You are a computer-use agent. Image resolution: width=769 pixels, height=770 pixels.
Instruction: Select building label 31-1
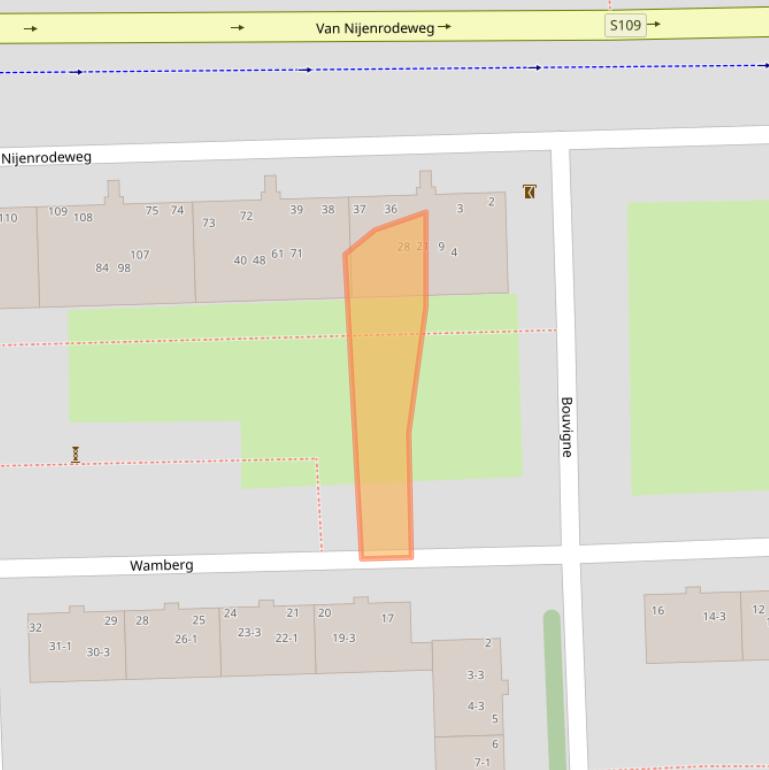60,647
